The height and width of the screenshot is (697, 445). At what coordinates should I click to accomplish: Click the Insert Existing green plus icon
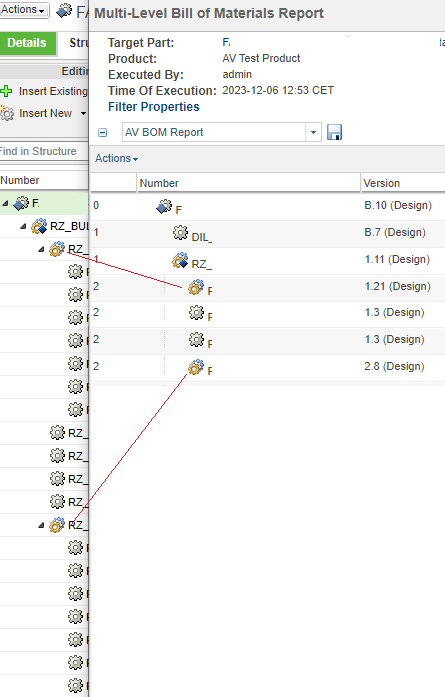point(6,91)
